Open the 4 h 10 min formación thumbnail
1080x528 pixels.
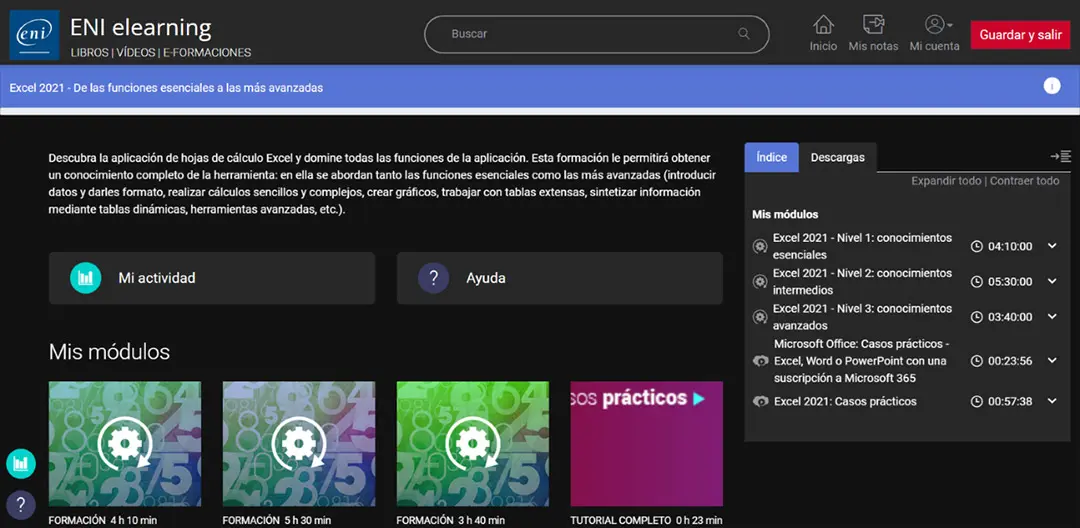(x=125, y=444)
